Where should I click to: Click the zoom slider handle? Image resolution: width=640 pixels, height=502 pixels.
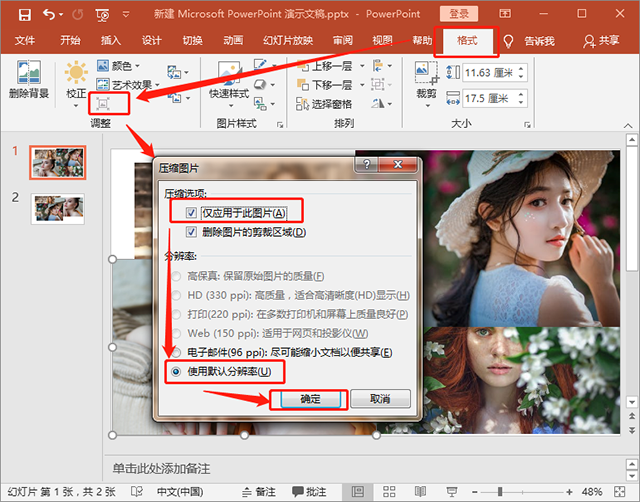(x=500, y=492)
